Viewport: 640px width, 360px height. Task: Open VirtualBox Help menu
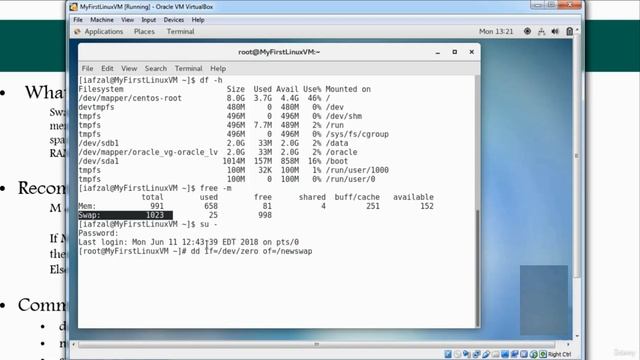tap(198, 20)
